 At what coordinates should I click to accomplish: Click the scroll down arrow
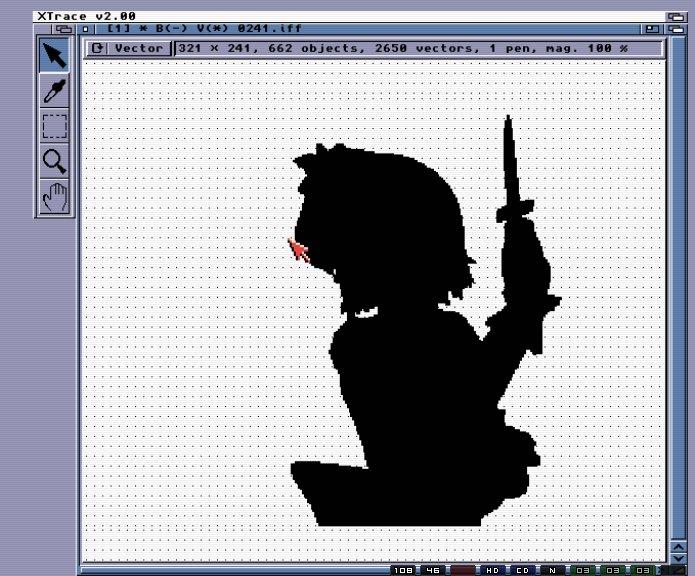pyautogui.click(x=678, y=557)
